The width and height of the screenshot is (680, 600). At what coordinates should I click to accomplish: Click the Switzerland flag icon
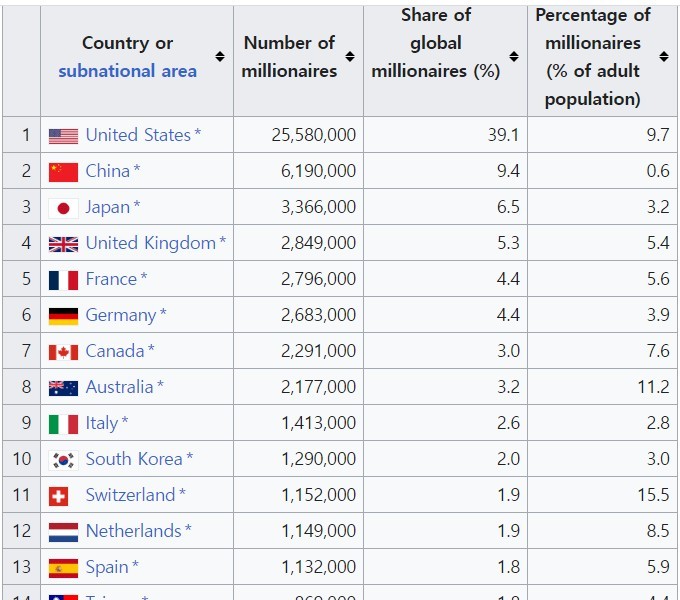click(x=59, y=495)
